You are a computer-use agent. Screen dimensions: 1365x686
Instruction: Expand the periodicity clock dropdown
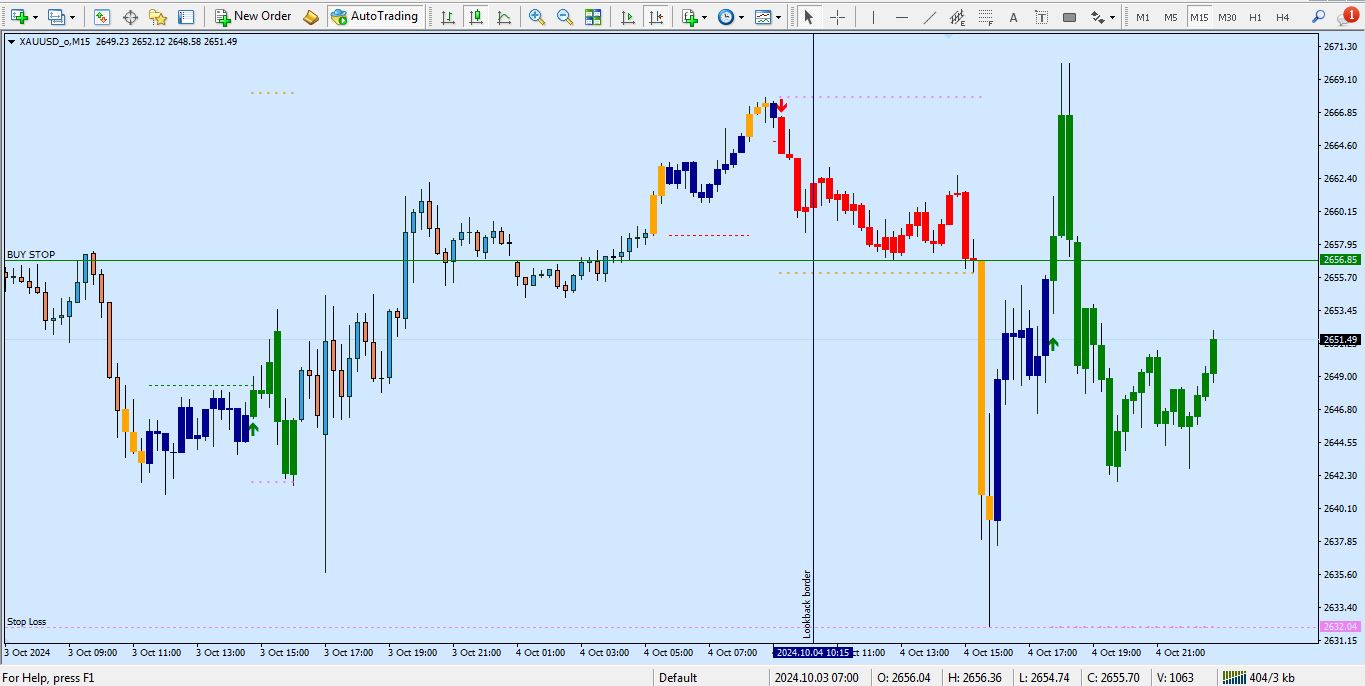[x=741, y=17]
